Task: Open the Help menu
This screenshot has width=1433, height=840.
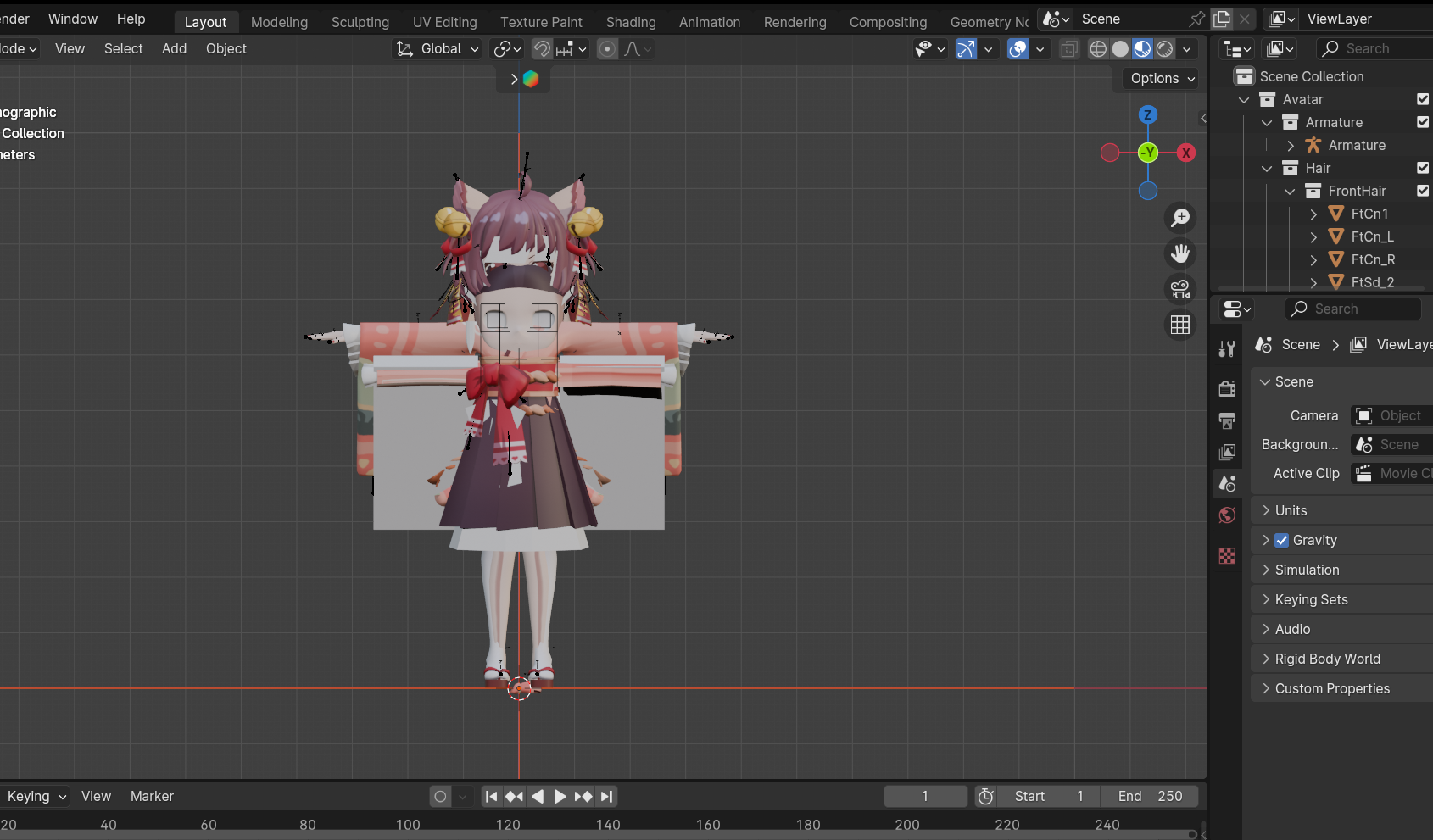Action: [x=131, y=19]
